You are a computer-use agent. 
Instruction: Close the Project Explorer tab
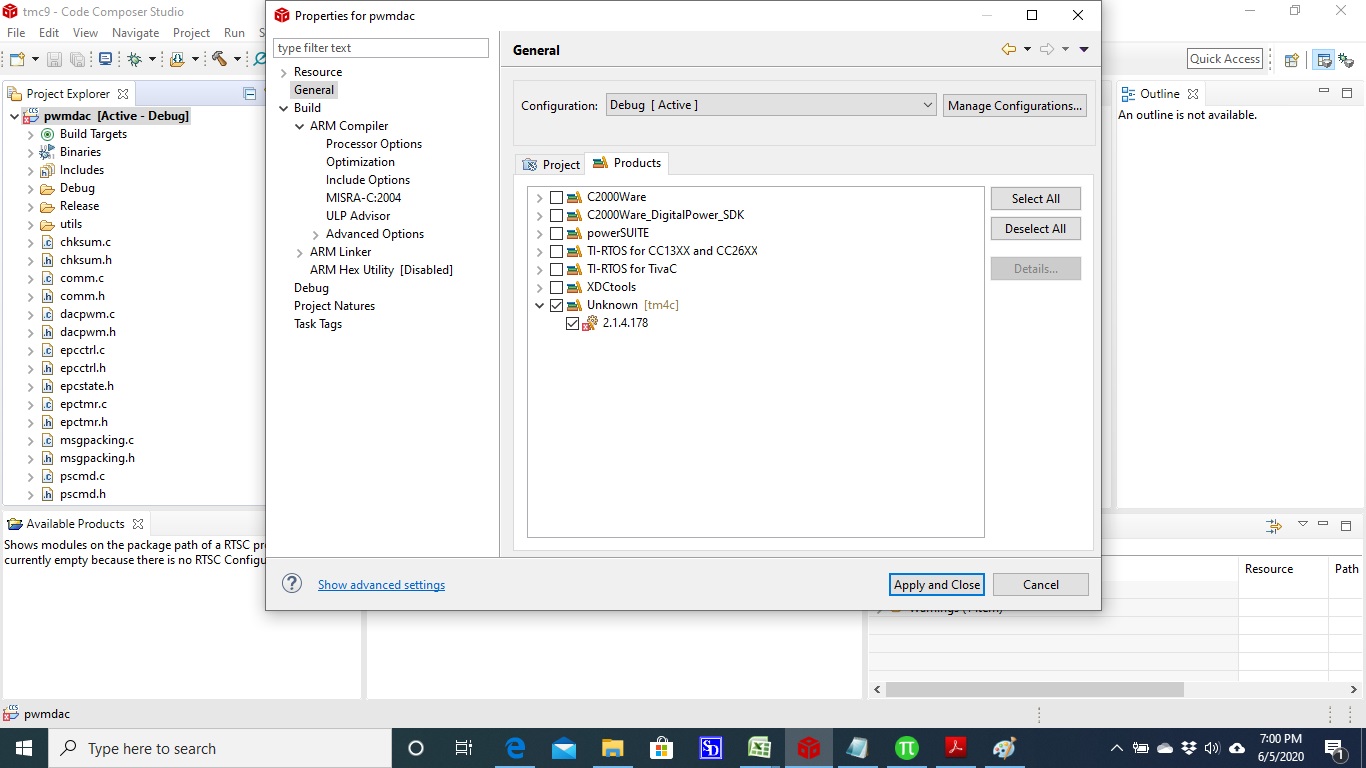point(123,94)
